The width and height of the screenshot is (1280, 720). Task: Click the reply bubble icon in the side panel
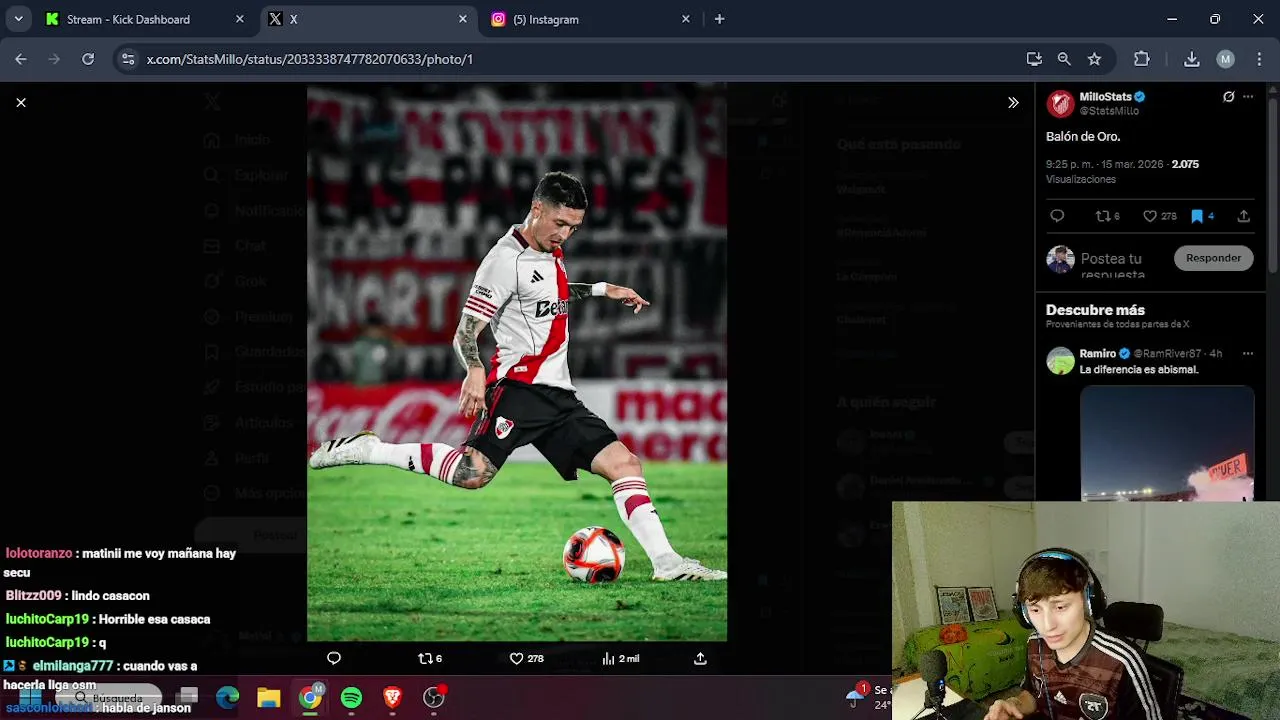coord(1057,216)
